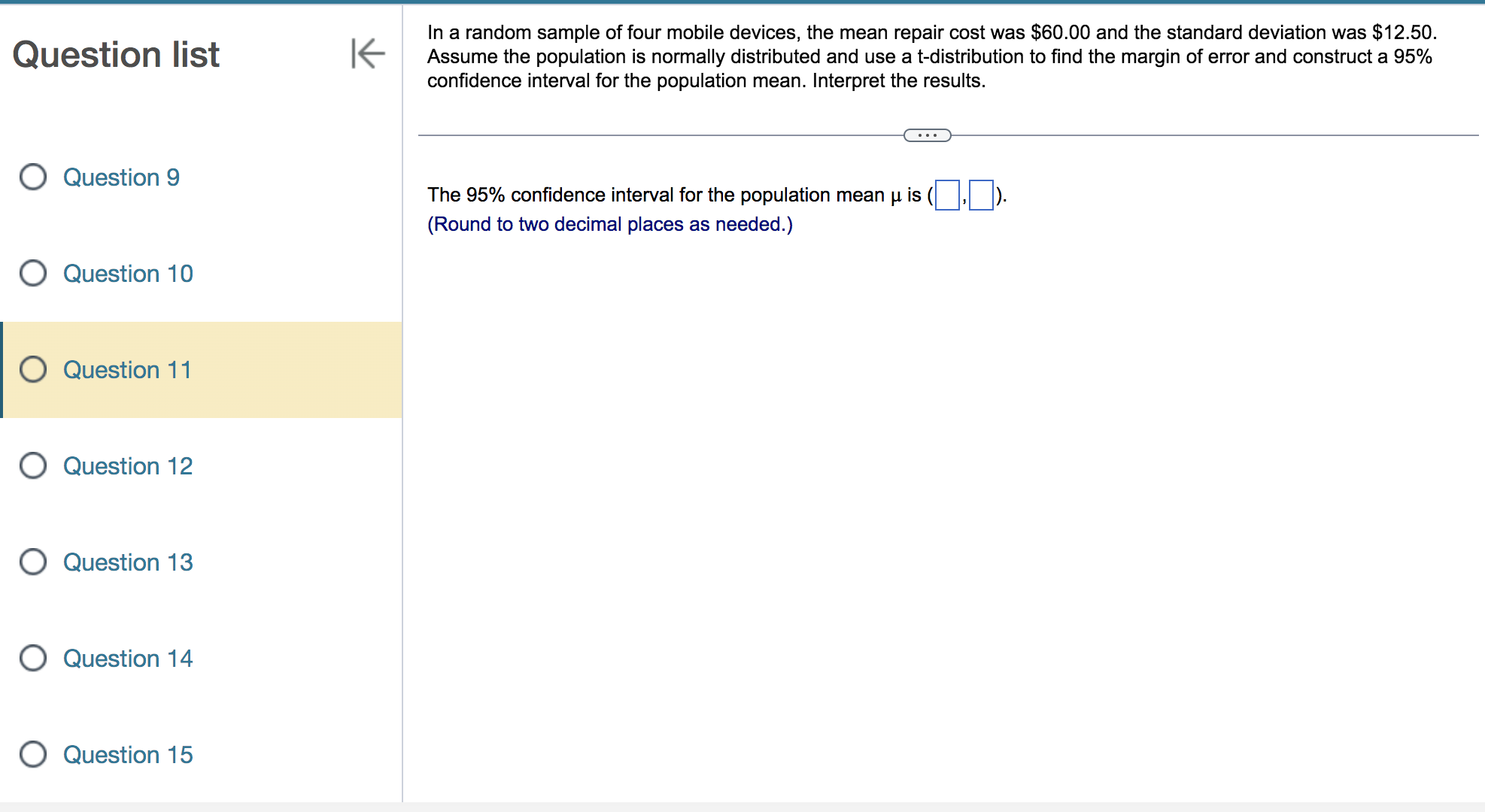This screenshot has height=812, width=1485.
Task: Open the ellipsis divider options
Action: click(927, 135)
